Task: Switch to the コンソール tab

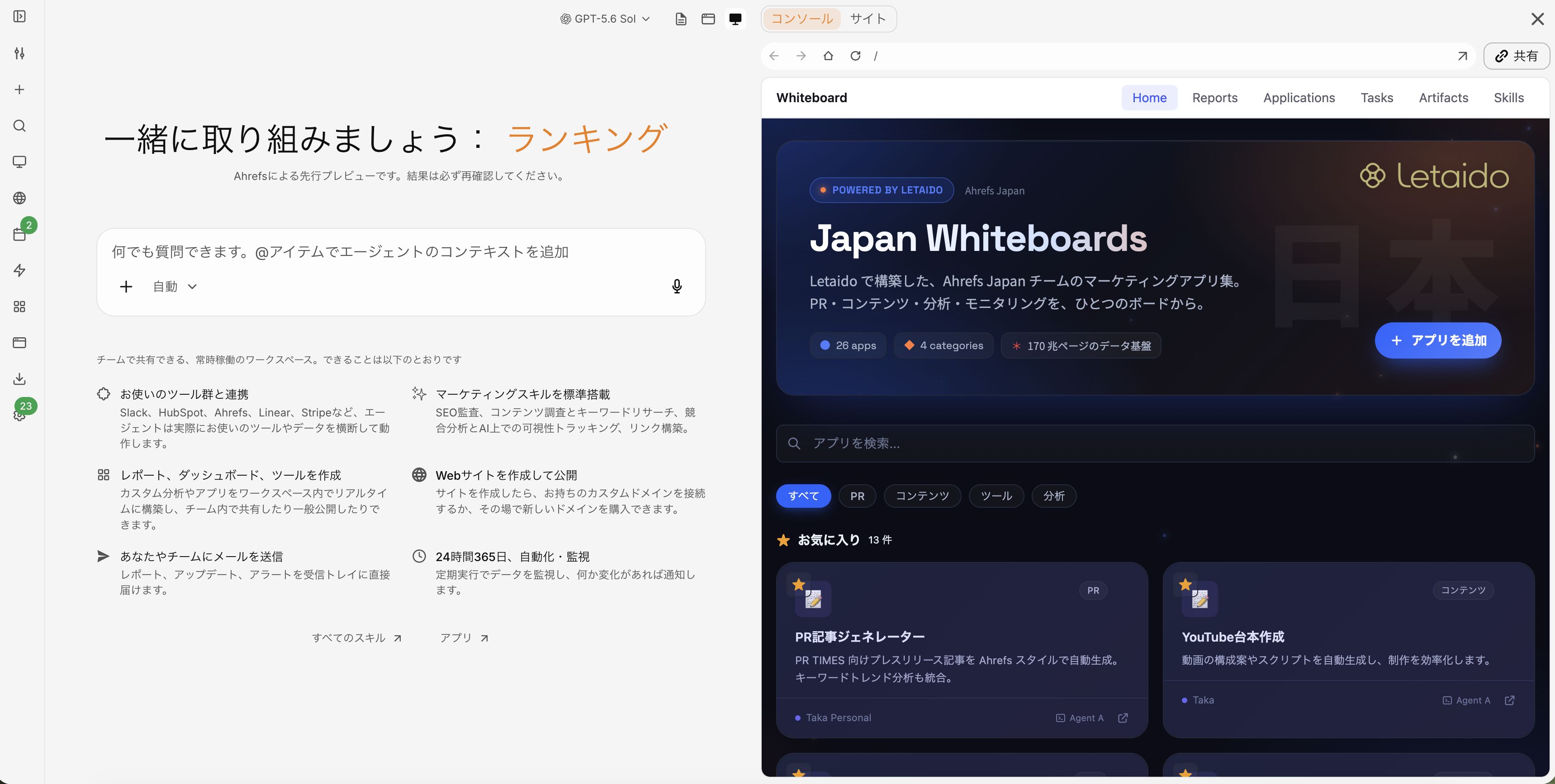Action: (x=801, y=19)
